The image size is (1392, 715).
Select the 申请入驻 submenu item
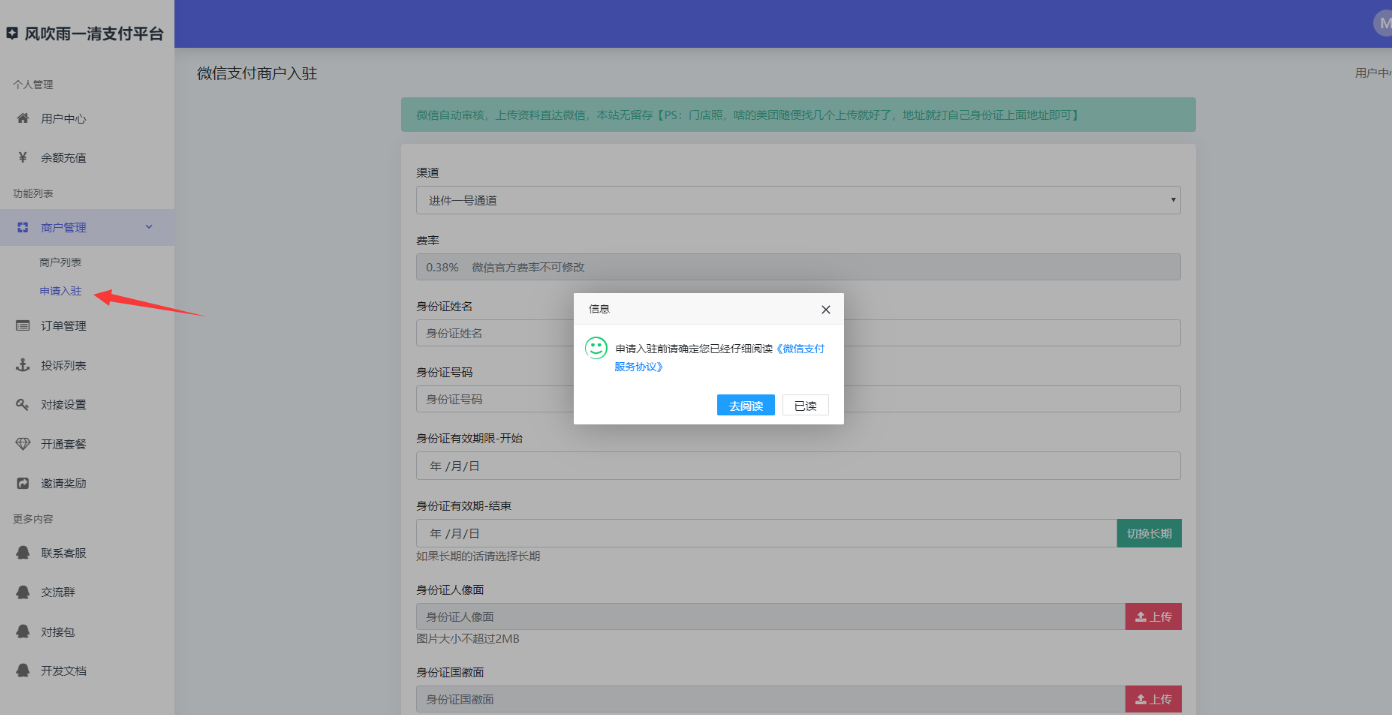tap(60, 291)
